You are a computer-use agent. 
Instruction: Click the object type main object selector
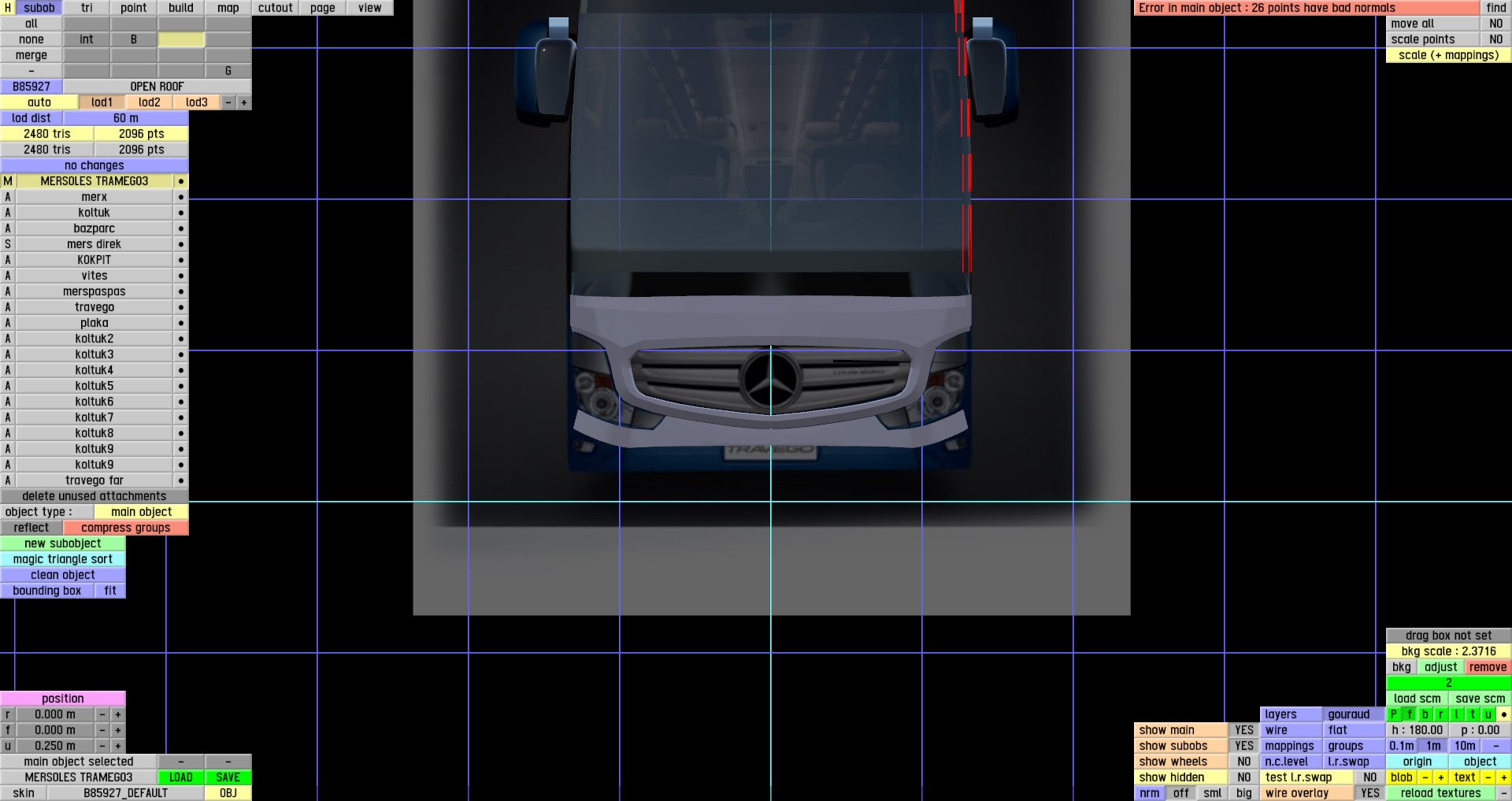pyautogui.click(x=142, y=512)
